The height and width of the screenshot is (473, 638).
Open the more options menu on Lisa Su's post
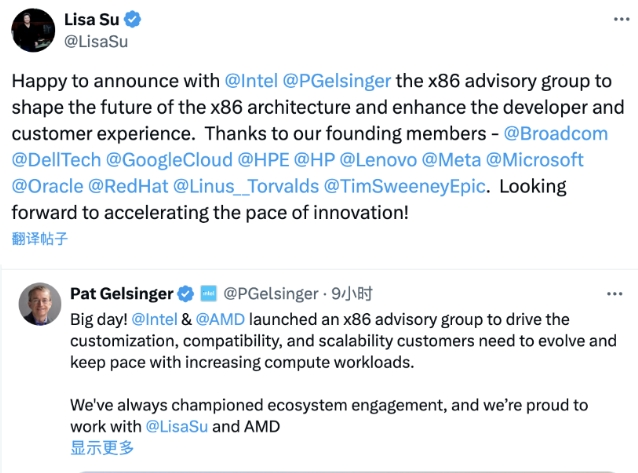click(621, 19)
